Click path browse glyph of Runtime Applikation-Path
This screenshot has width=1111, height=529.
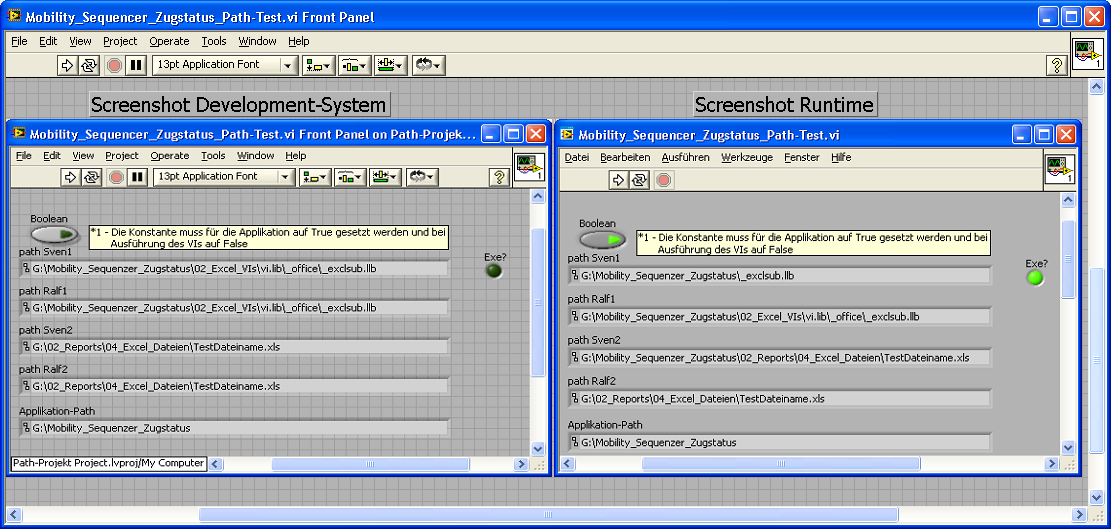pyautogui.click(x=575, y=443)
